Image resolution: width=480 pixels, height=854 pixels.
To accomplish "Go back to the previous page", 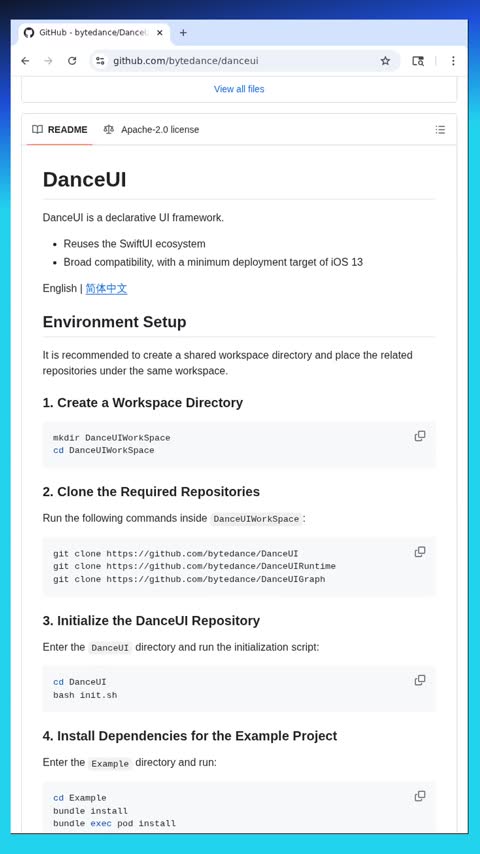I will [25, 61].
